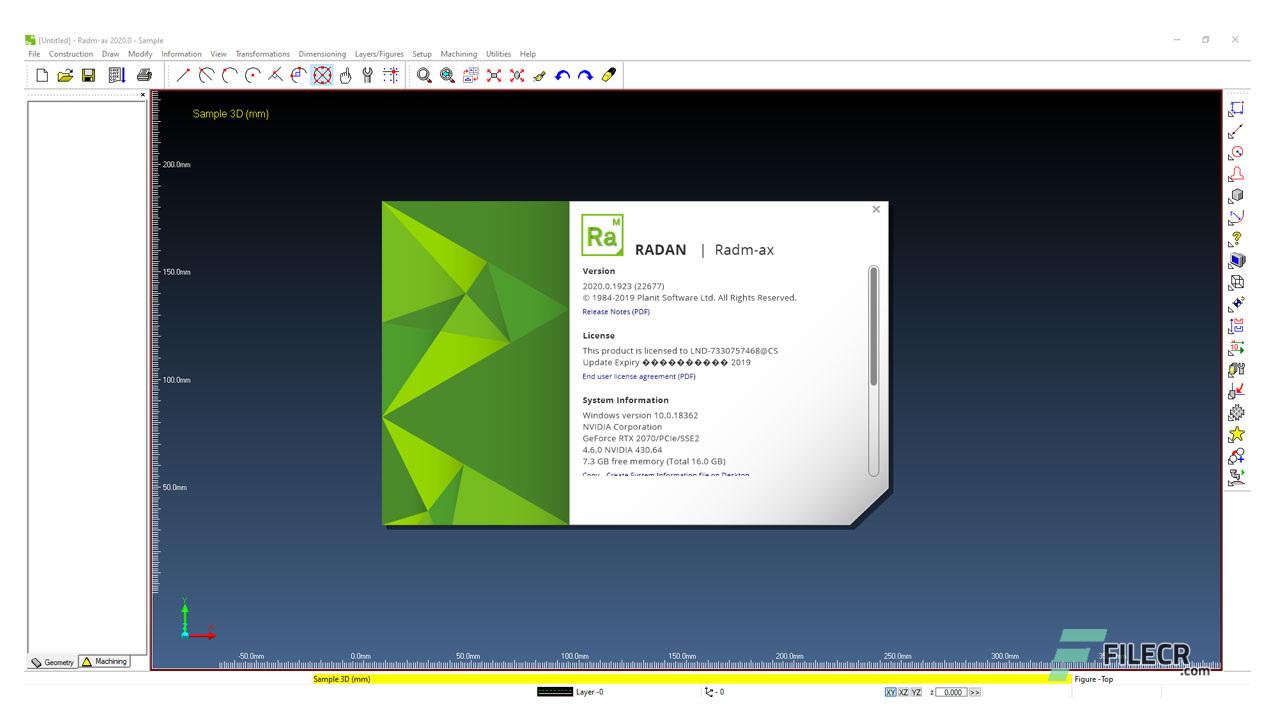The width and height of the screenshot is (1280, 720).
Task: Click the blue undo arrow
Action: tap(562, 75)
